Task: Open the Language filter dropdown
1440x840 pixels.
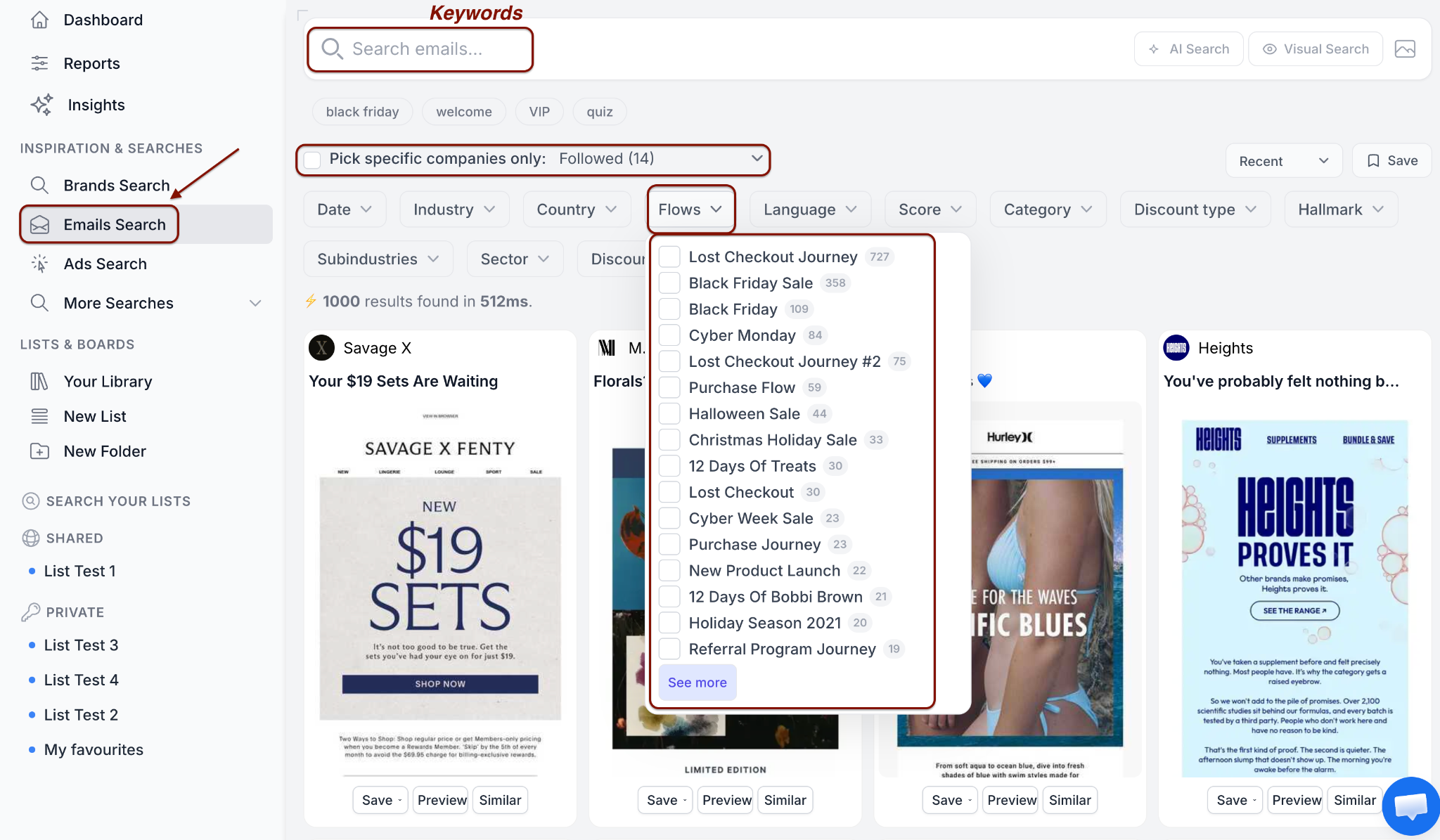Action: coord(810,209)
